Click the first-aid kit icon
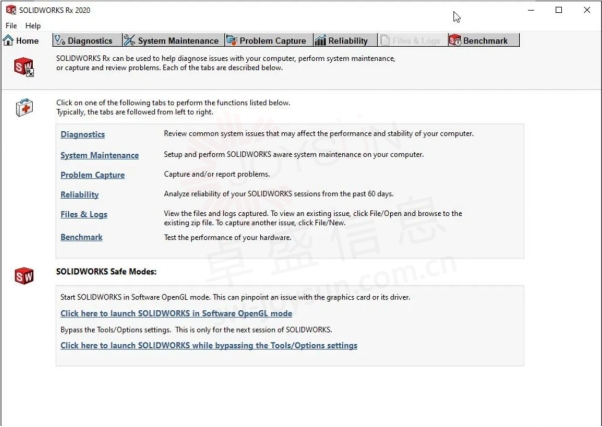This screenshot has width=602, height=427. click(x=24, y=107)
